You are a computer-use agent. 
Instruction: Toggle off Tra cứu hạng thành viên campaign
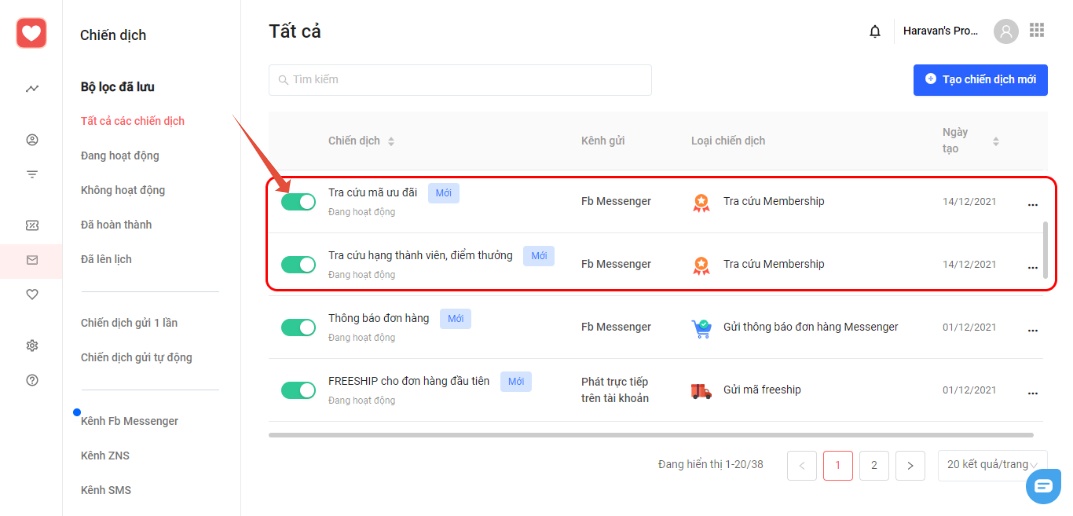298,265
